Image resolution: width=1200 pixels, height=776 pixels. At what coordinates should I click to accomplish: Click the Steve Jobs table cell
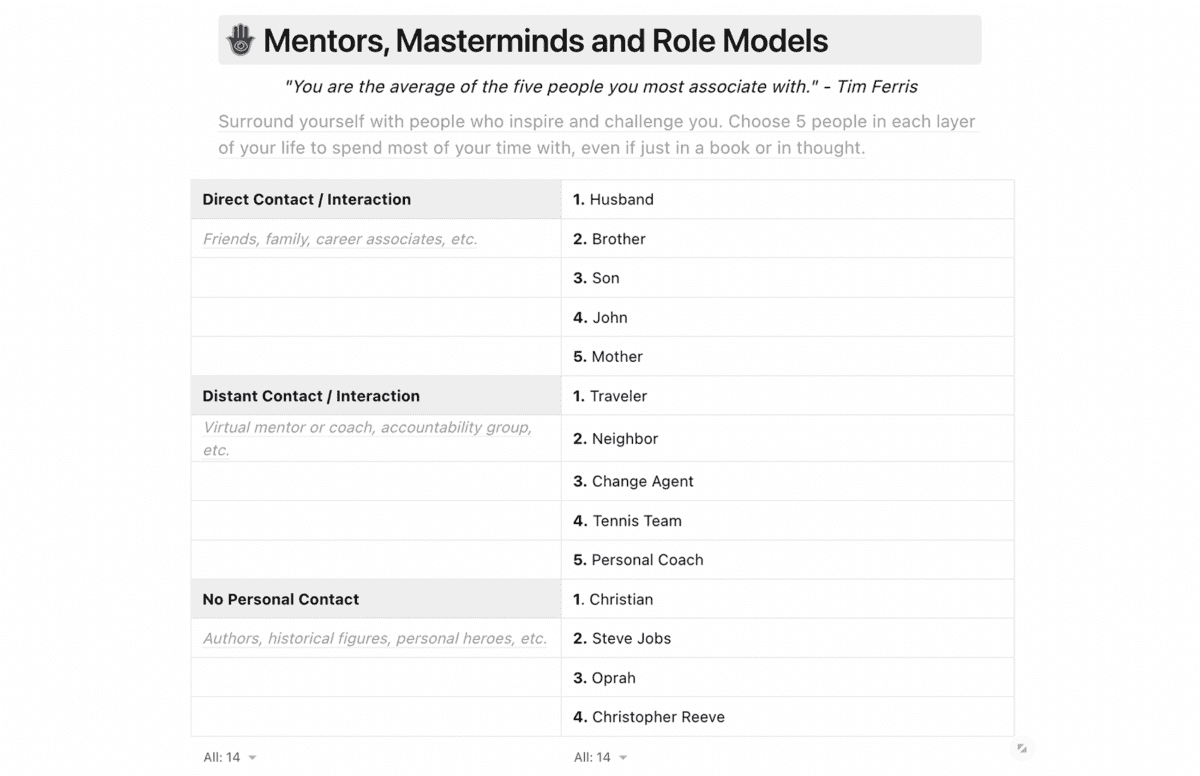point(787,638)
